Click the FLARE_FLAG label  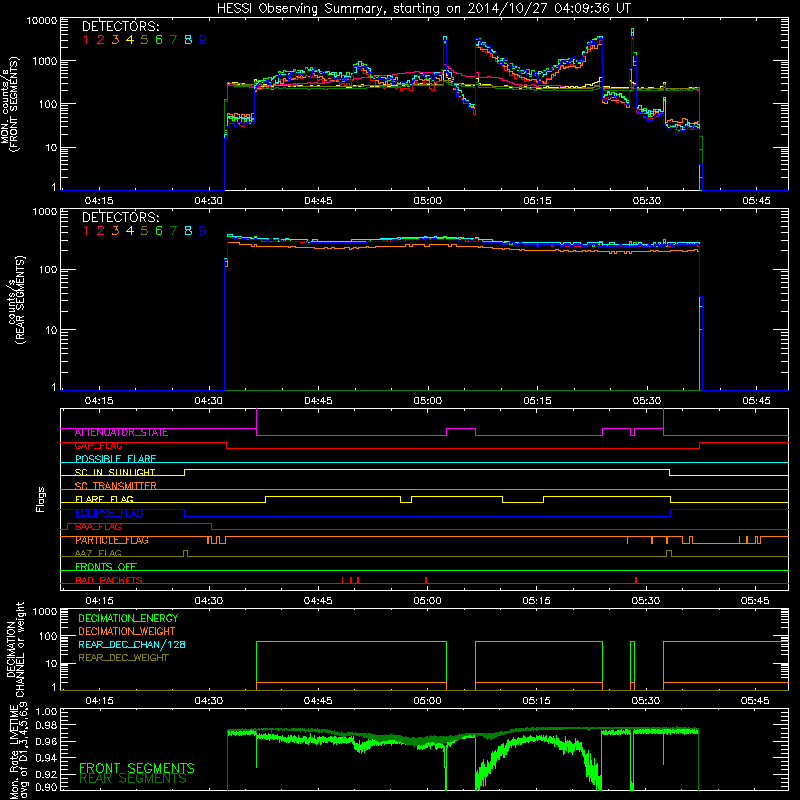click(x=104, y=499)
